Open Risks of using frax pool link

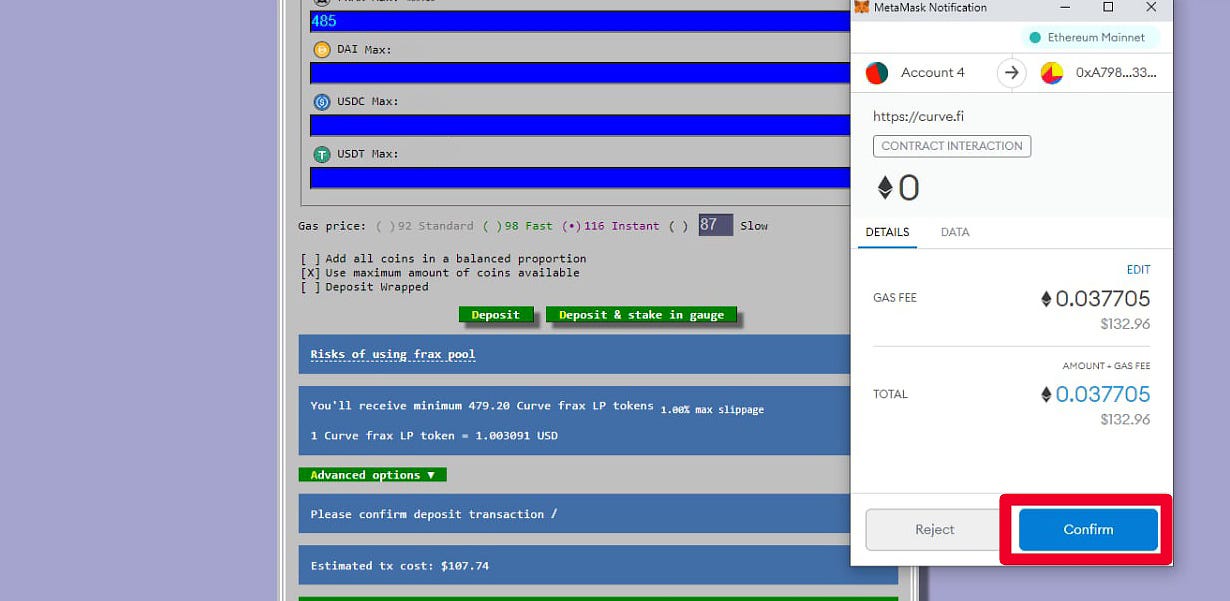(x=393, y=355)
